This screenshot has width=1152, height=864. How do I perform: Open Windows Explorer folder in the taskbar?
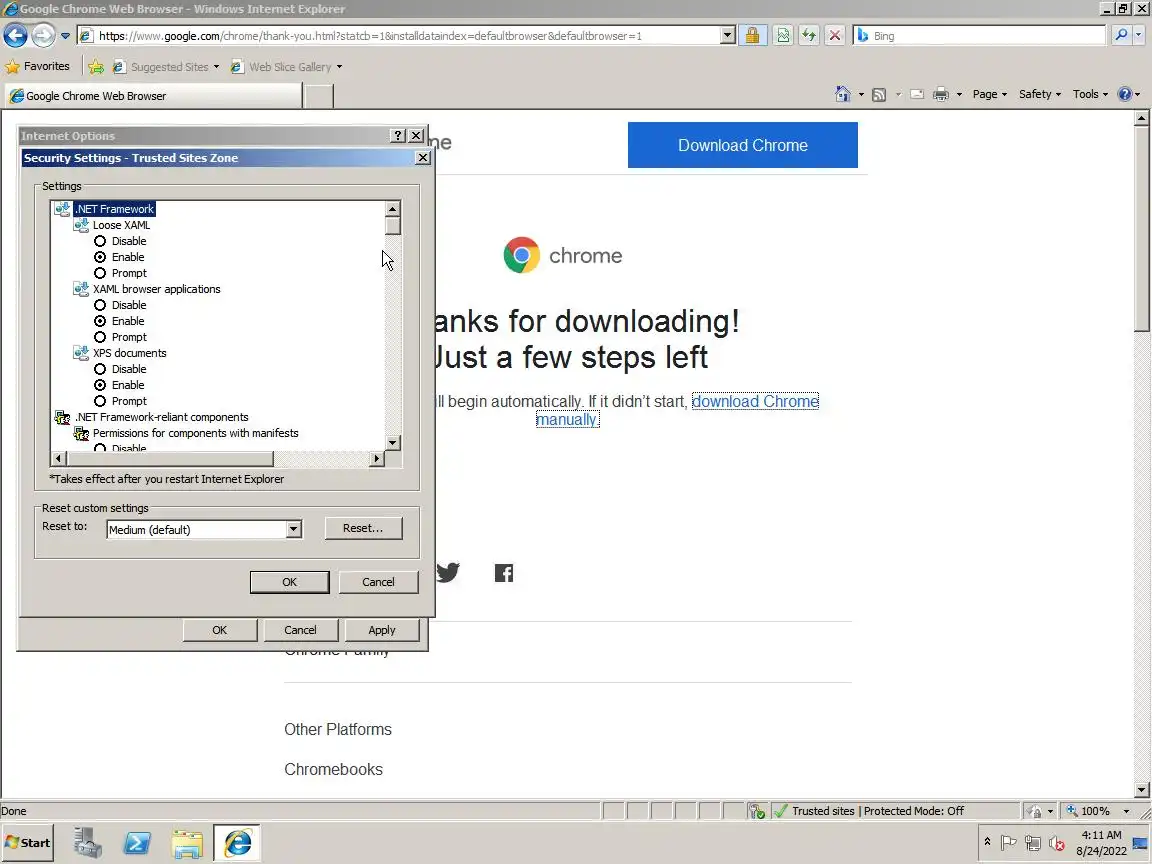187,843
